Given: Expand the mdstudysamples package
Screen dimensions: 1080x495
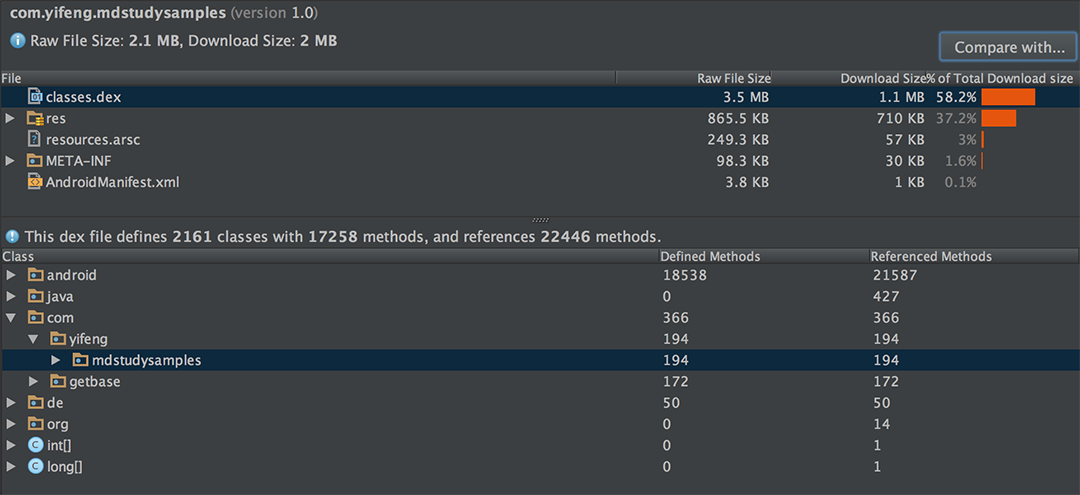Looking at the screenshot, I should pos(56,360).
